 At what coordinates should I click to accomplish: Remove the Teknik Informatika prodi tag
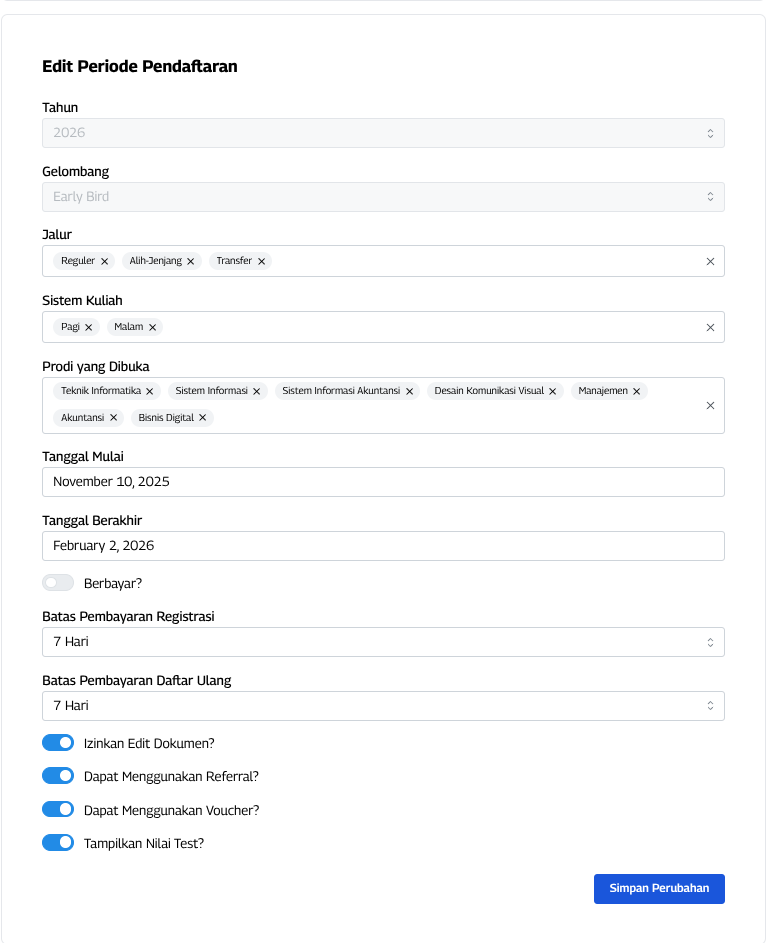tap(149, 392)
